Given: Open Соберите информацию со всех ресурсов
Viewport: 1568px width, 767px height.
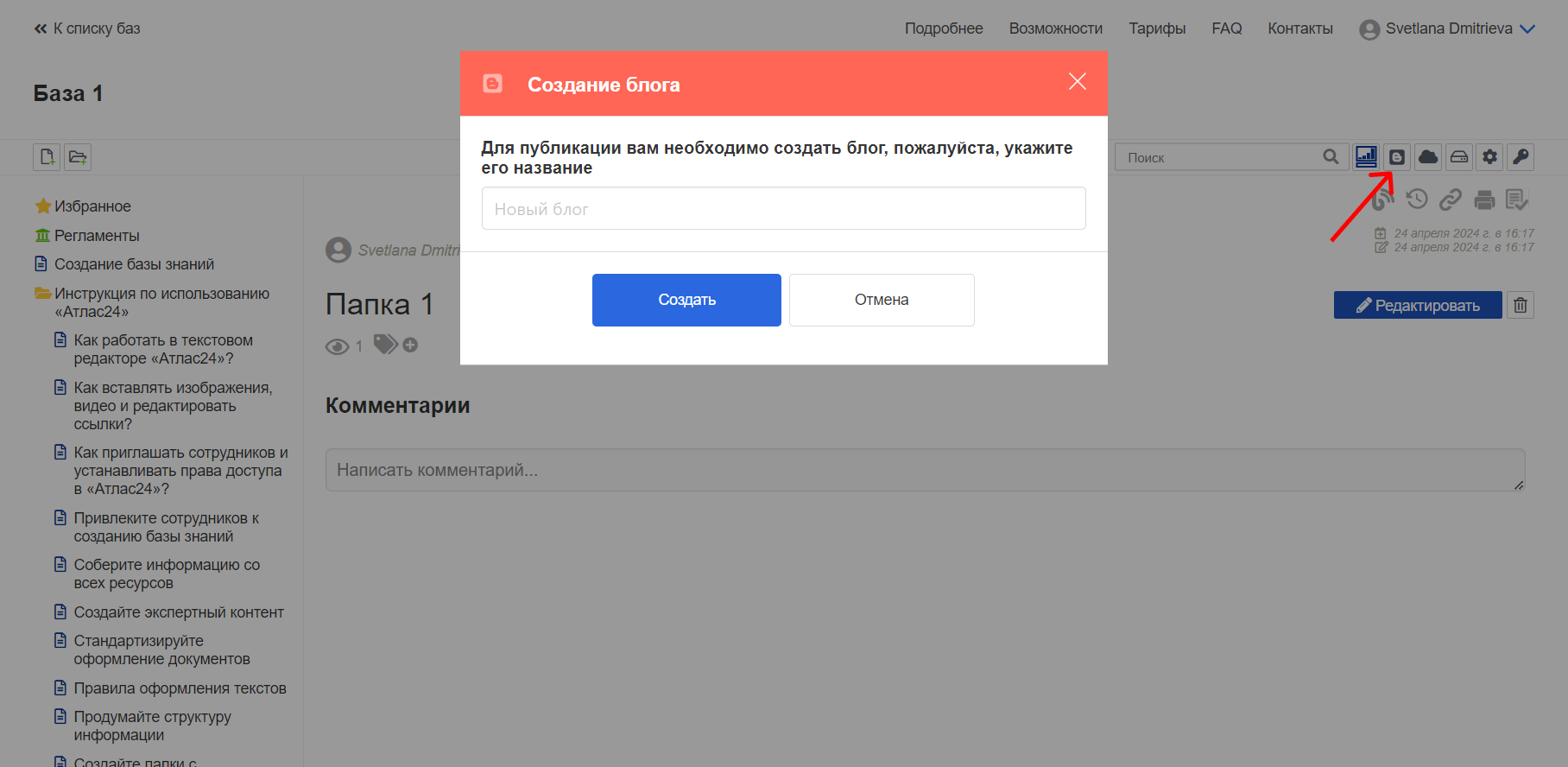Looking at the screenshot, I should click(x=167, y=574).
